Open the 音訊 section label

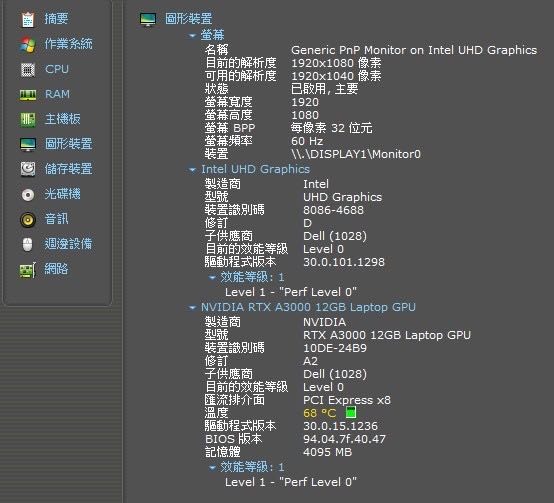[x=57, y=219]
